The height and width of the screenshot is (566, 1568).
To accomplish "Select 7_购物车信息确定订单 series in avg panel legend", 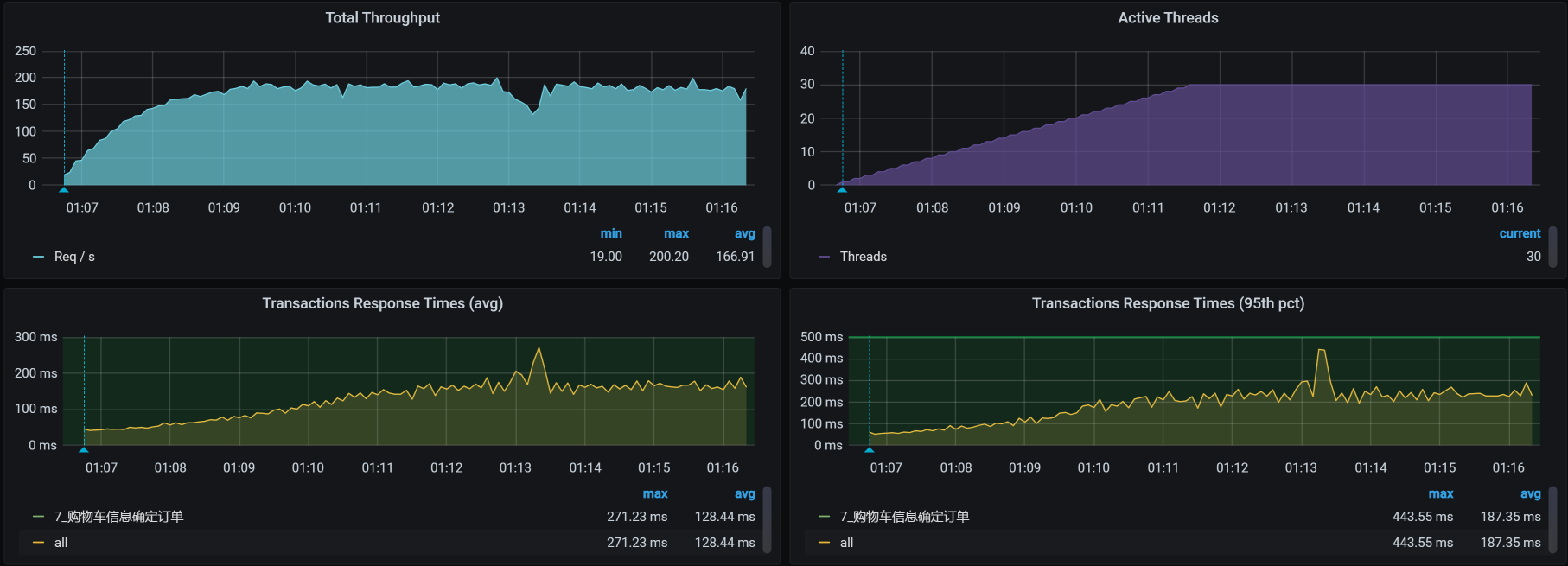I will (118, 517).
